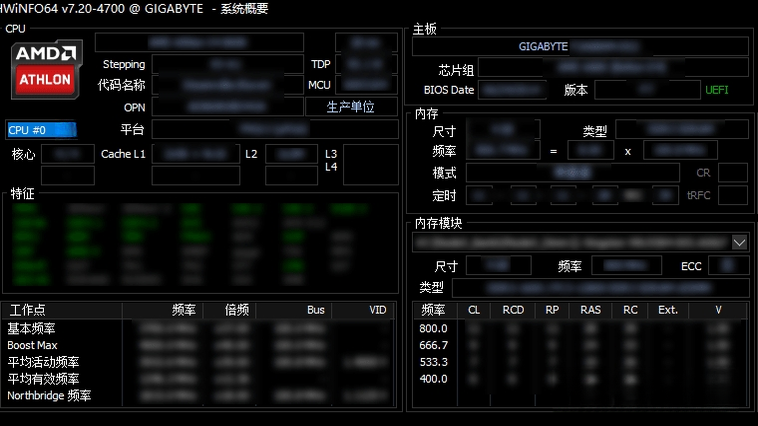
Task: Click the V column header in memory table
Action: click(718, 310)
